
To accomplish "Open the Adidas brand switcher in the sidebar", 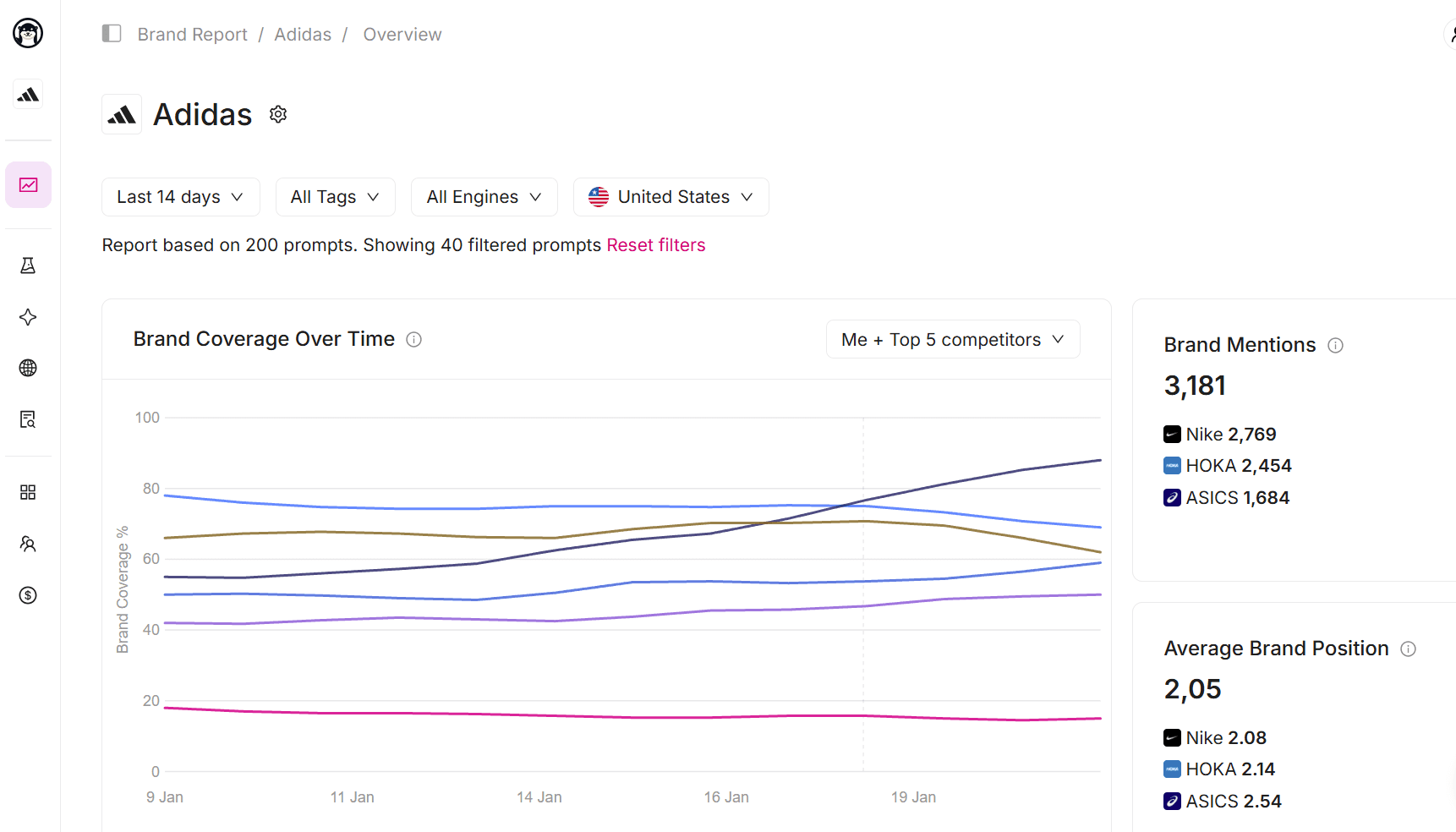I will (x=28, y=95).
